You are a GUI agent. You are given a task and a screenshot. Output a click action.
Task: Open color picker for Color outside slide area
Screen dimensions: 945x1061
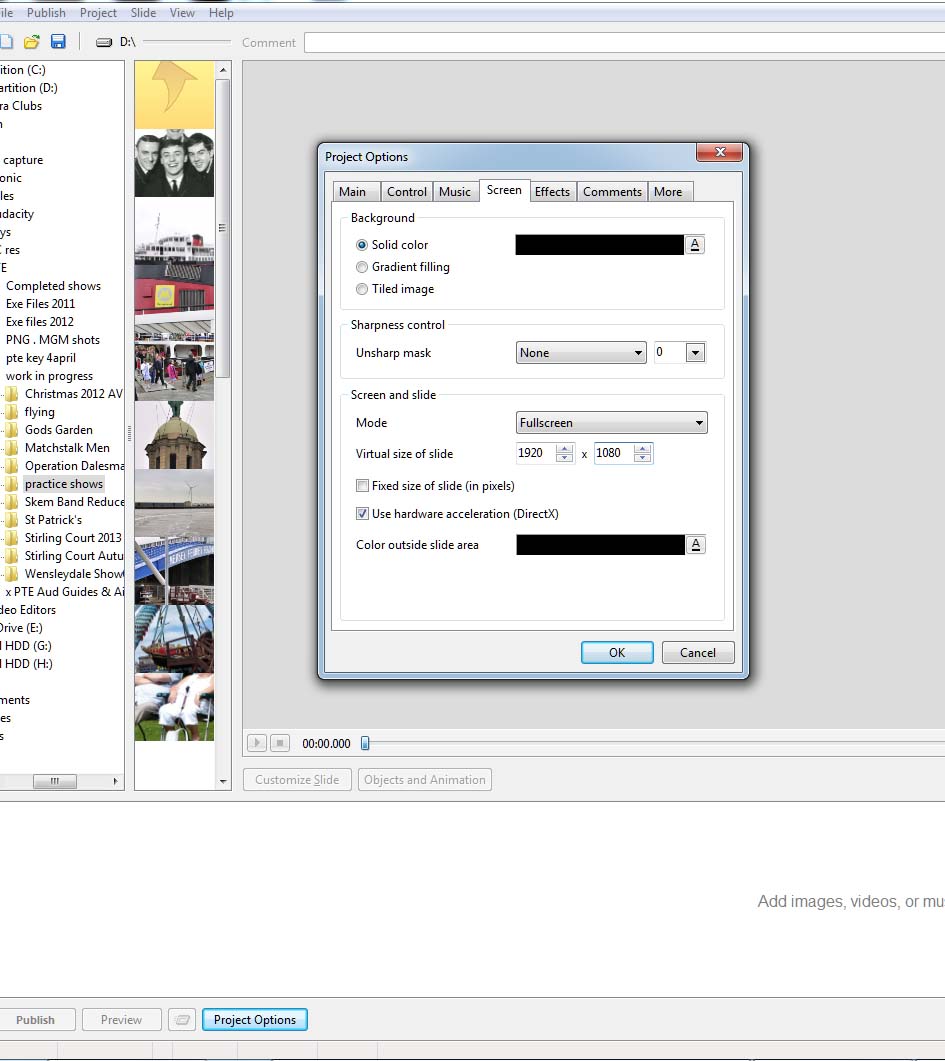coord(696,545)
